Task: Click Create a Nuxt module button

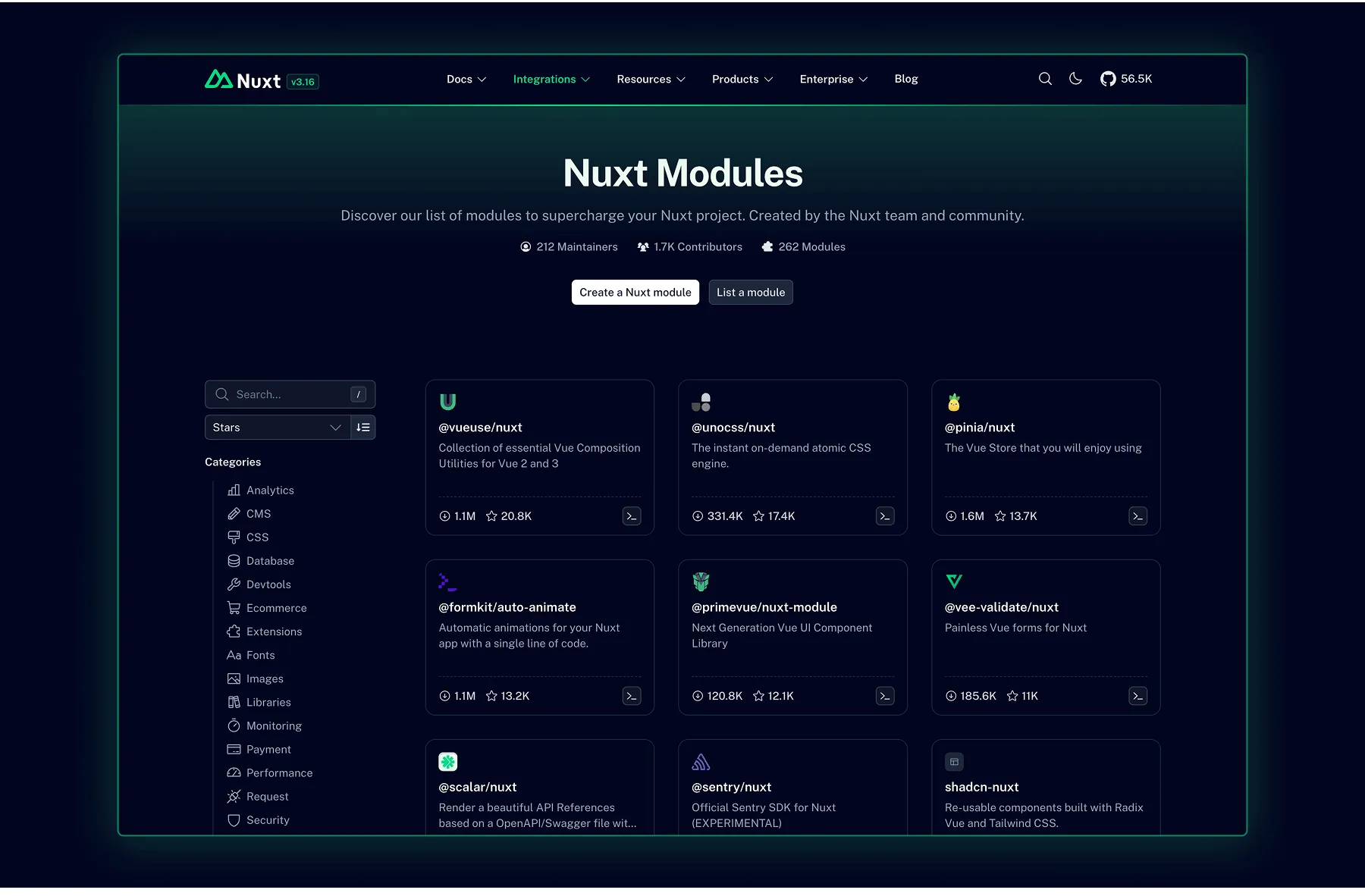Action: tap(635, 293)
